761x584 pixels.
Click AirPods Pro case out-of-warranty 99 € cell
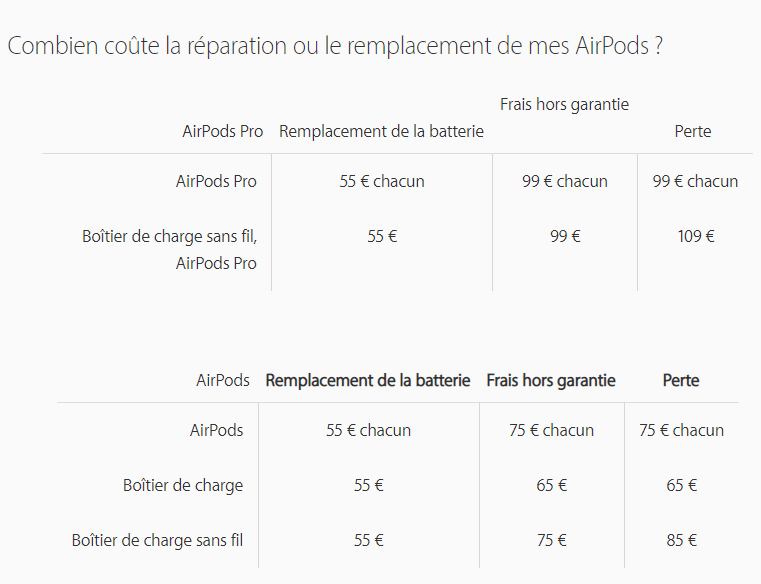(564, 236)
